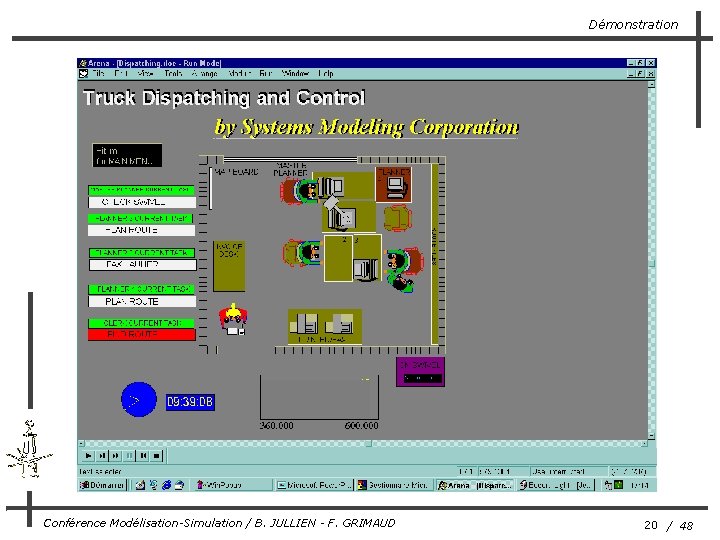
Task: Click the document control icon left of File
Action: [84, 73]
